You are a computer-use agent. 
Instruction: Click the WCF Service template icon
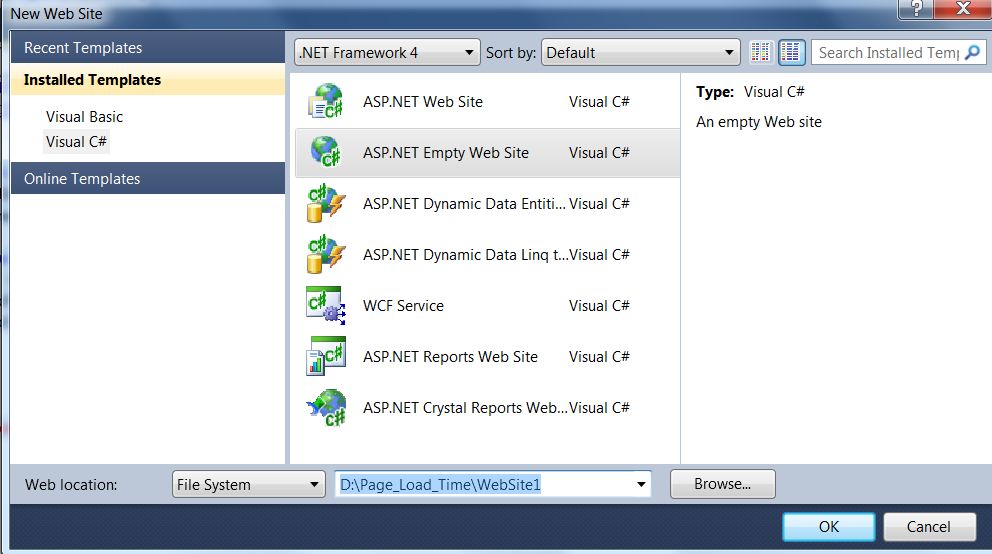point(326,305)
